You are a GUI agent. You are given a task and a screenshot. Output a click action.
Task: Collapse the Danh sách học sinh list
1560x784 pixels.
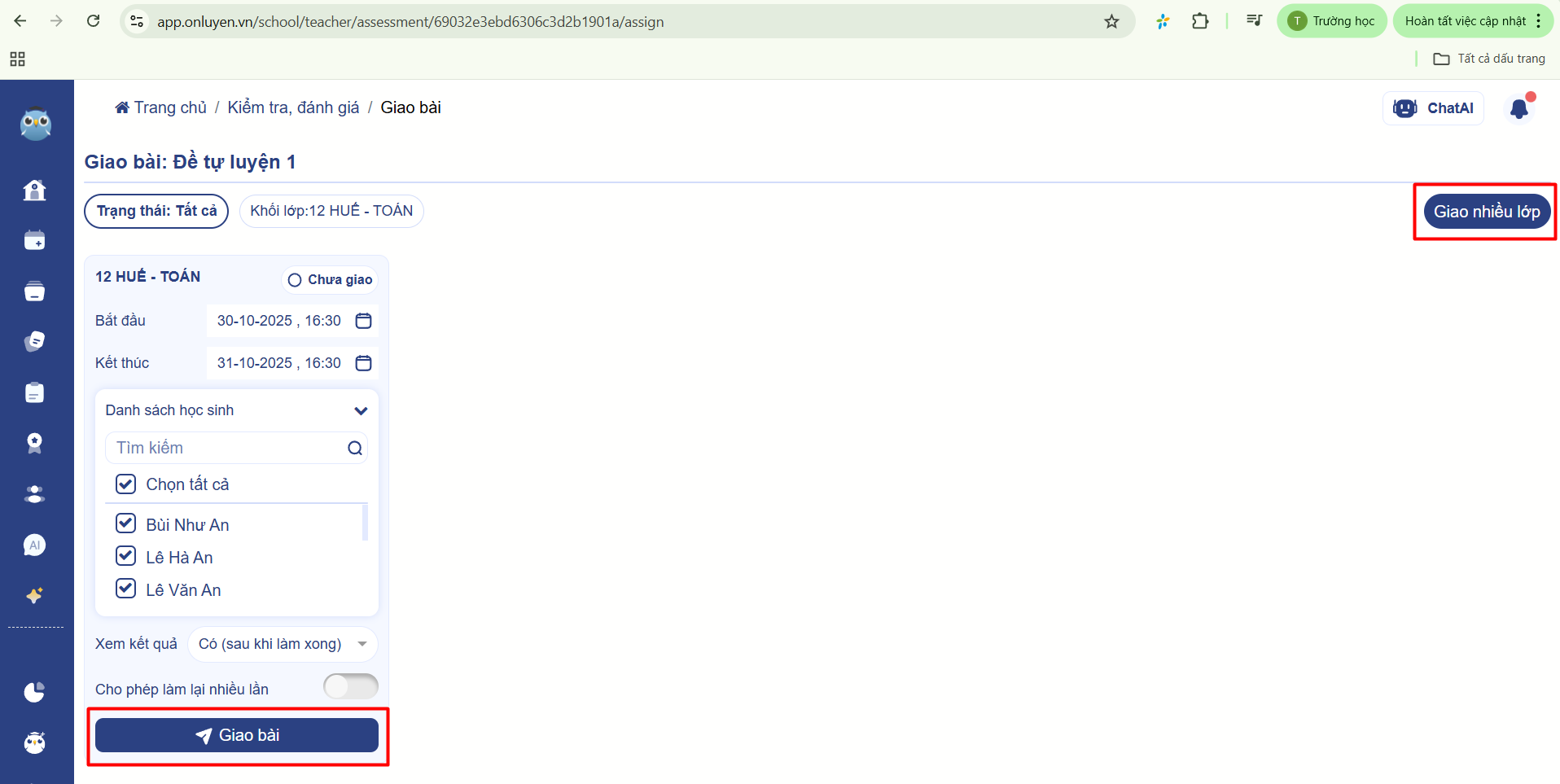(361, 410)
